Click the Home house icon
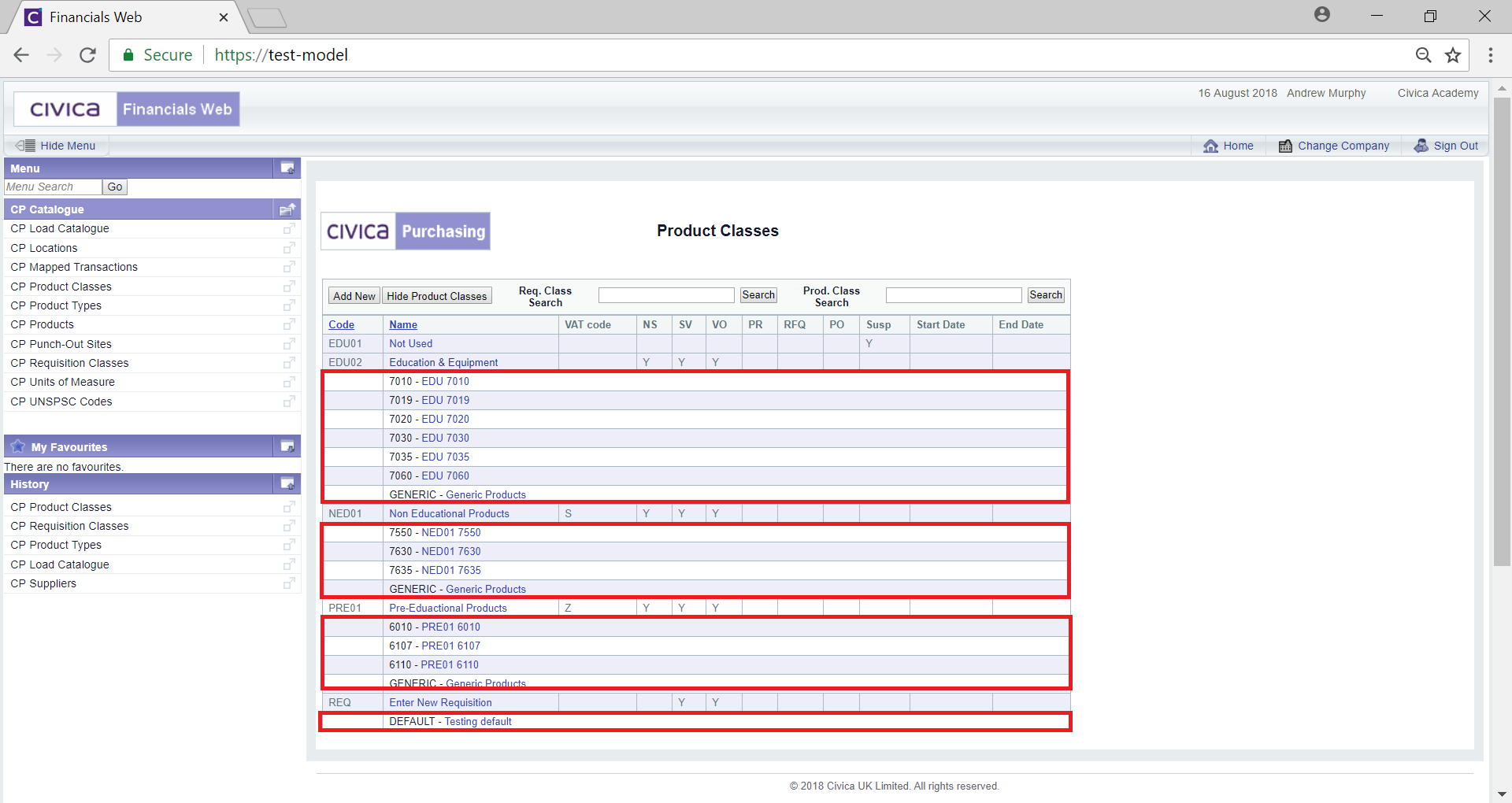Screen dimensions: 1512x803 (x=1210, y=146)
